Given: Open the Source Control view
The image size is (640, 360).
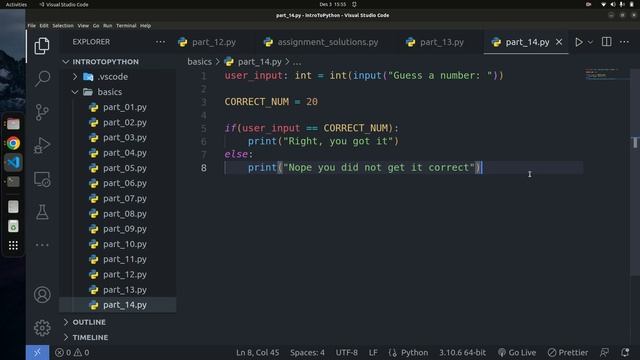Looking at the screenshot, I should click(42, 112).
